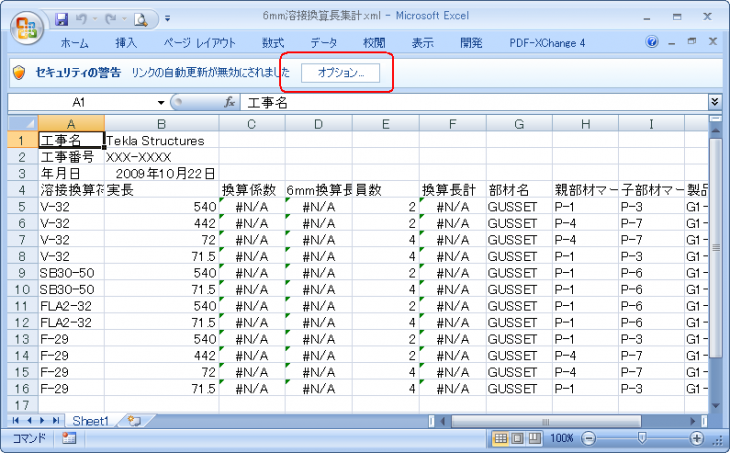Open the Excel Help question mark icon

click(x=652, y=43)
